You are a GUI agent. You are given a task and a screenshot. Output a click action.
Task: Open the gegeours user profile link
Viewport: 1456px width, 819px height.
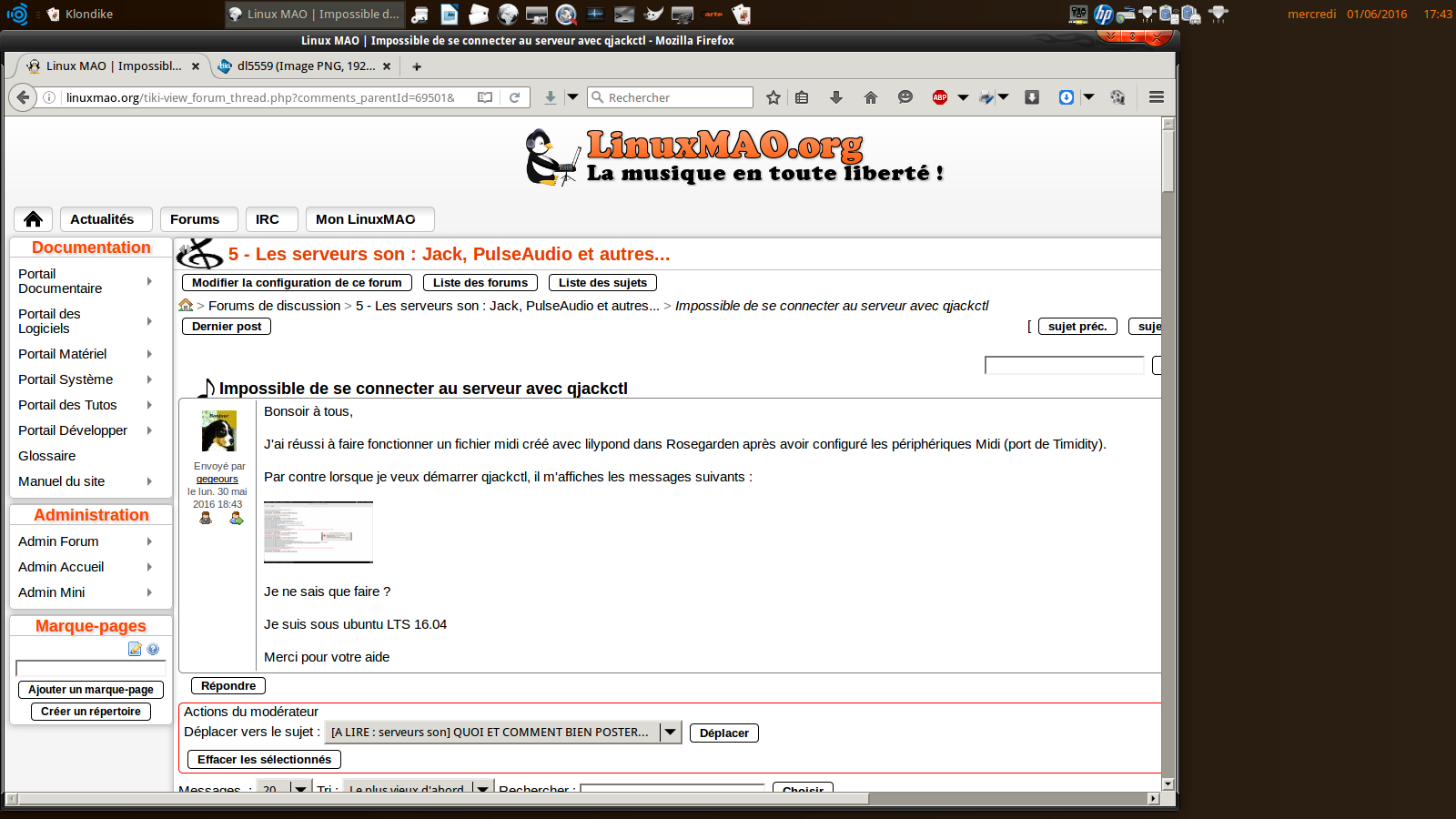click(x=217, y=479)
